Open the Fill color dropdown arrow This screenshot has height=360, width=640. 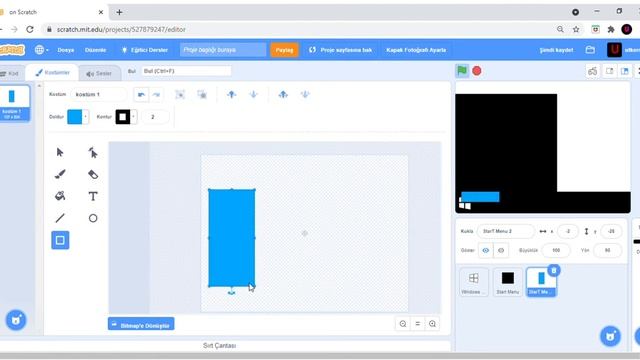[85, 117]
